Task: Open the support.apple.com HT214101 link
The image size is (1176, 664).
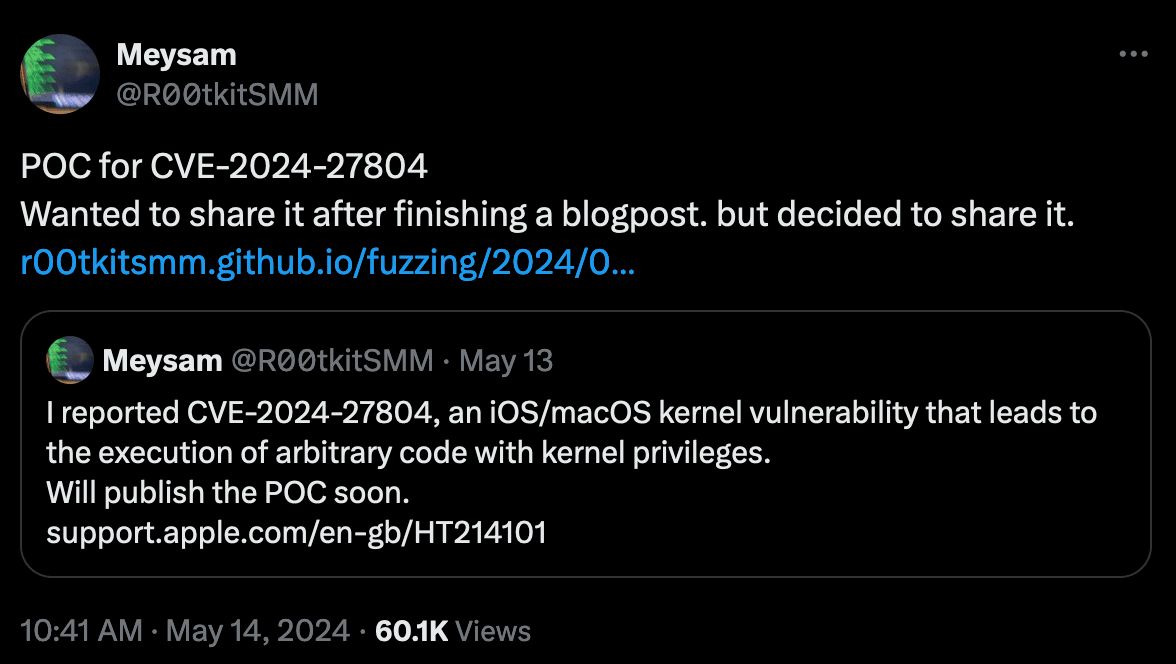Action: coord(296,533)
